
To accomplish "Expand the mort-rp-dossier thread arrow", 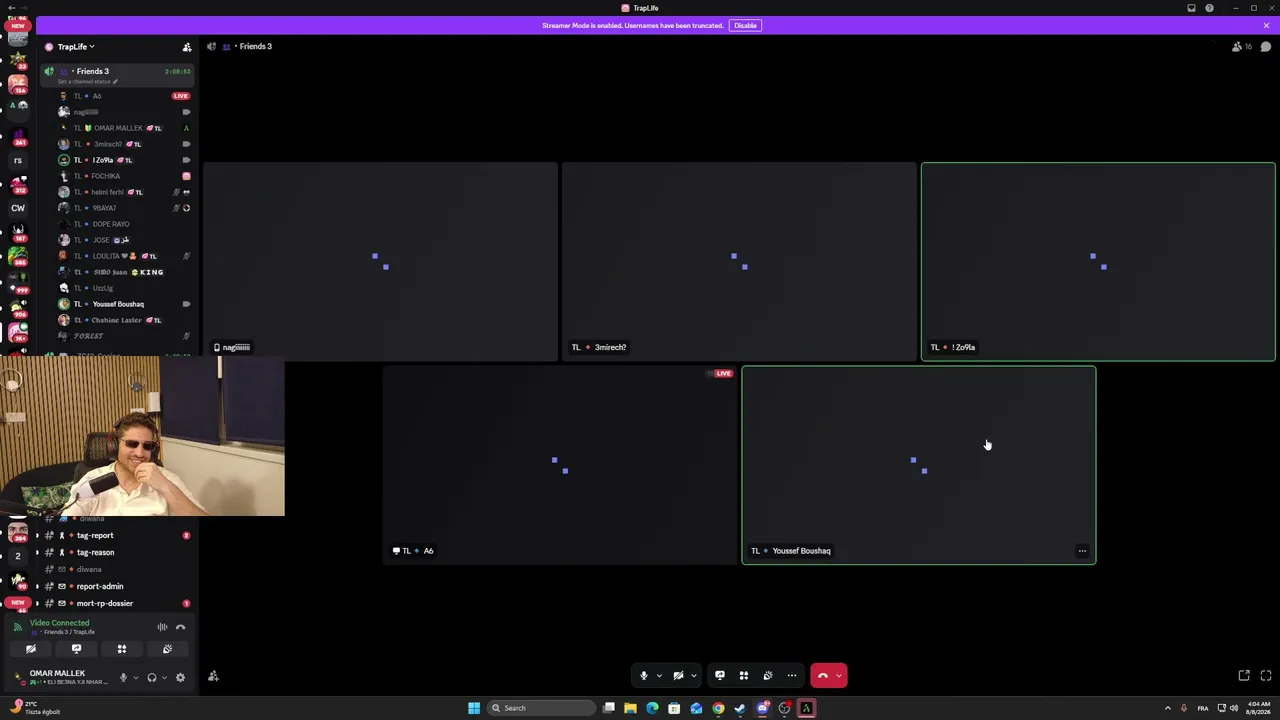I will point(37,603).
